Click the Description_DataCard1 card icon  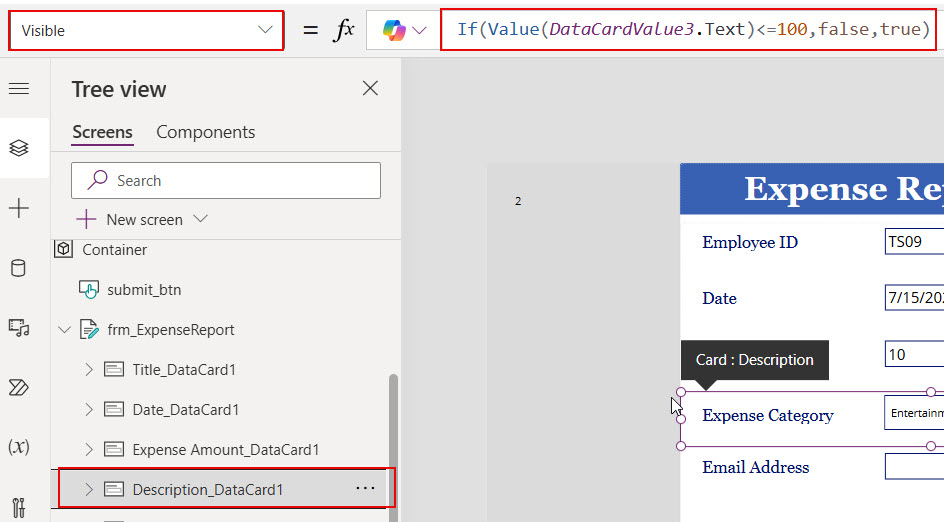114,489
